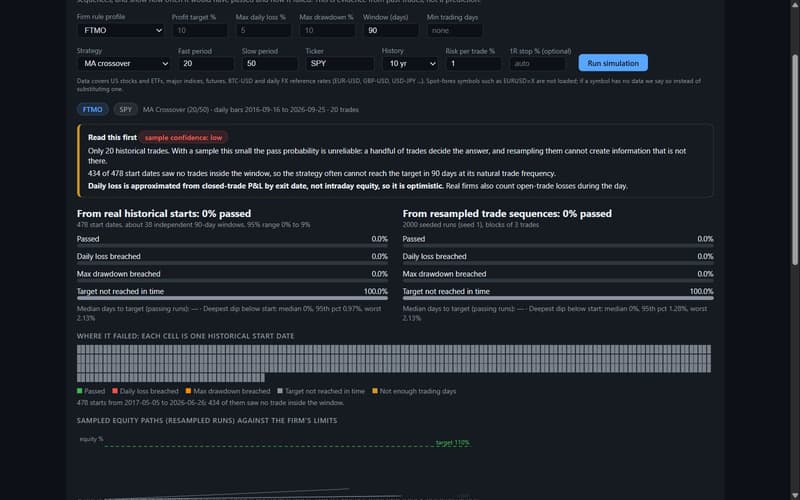The image size is (800, 500).
Task: Click 'equity %' chart axis label
Action: [x=91, y=439]
